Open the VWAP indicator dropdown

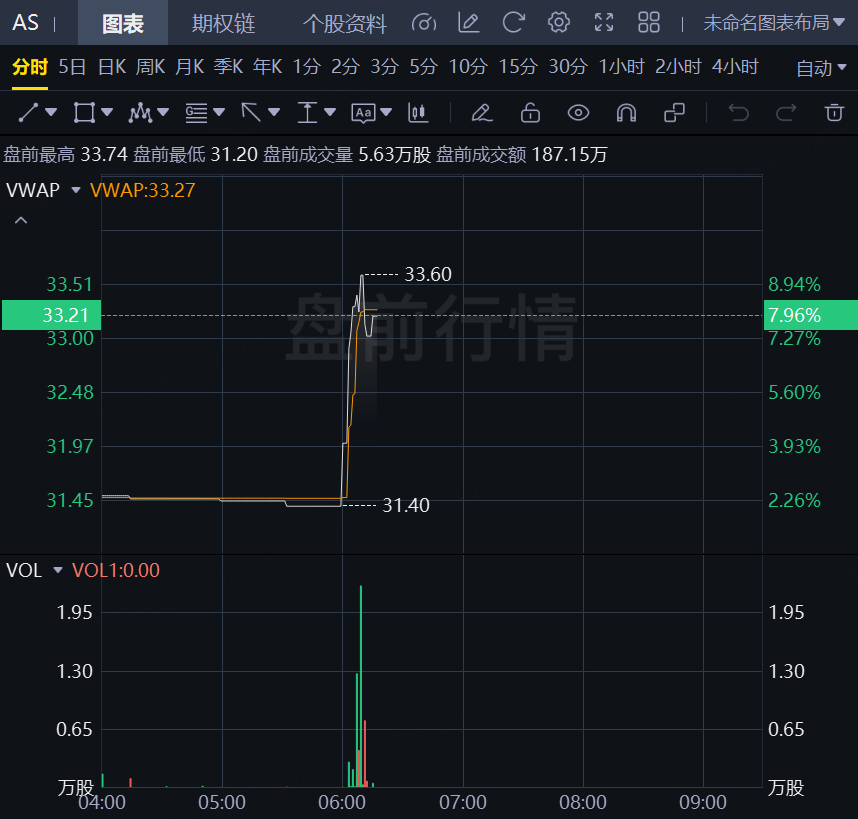[75, 189]
